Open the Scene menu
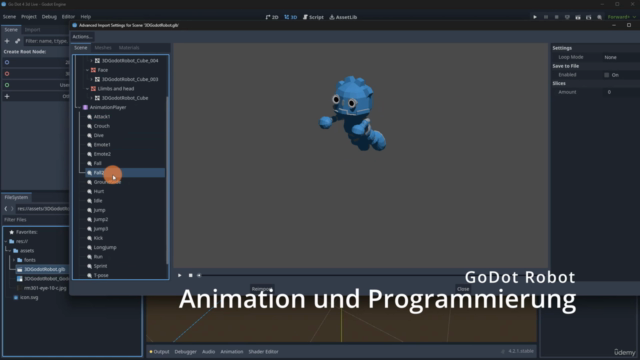Screen dimensions: 640x360 9,17
